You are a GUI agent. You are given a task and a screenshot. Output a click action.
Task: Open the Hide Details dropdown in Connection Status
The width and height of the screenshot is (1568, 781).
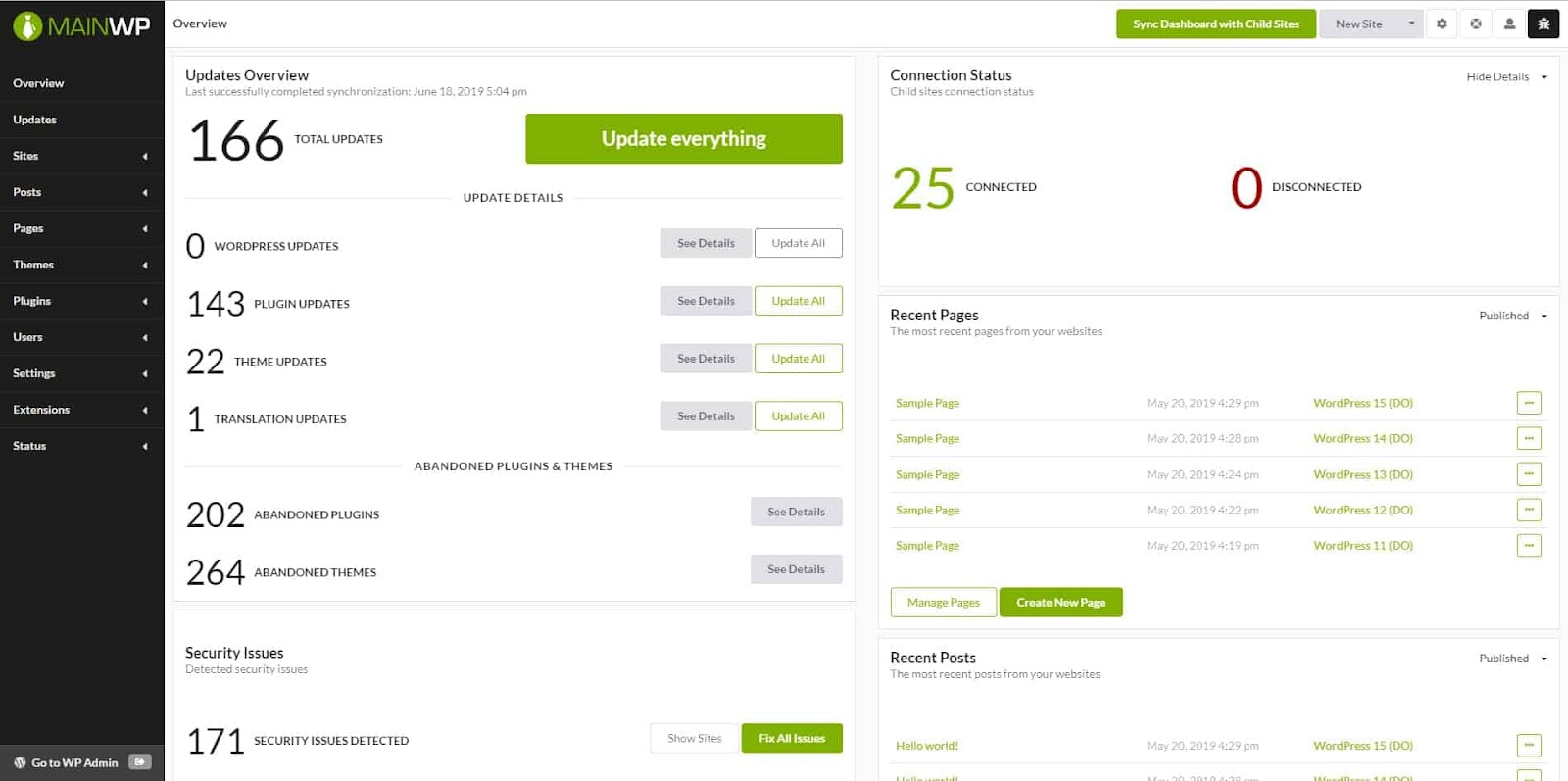point(1507,76)
